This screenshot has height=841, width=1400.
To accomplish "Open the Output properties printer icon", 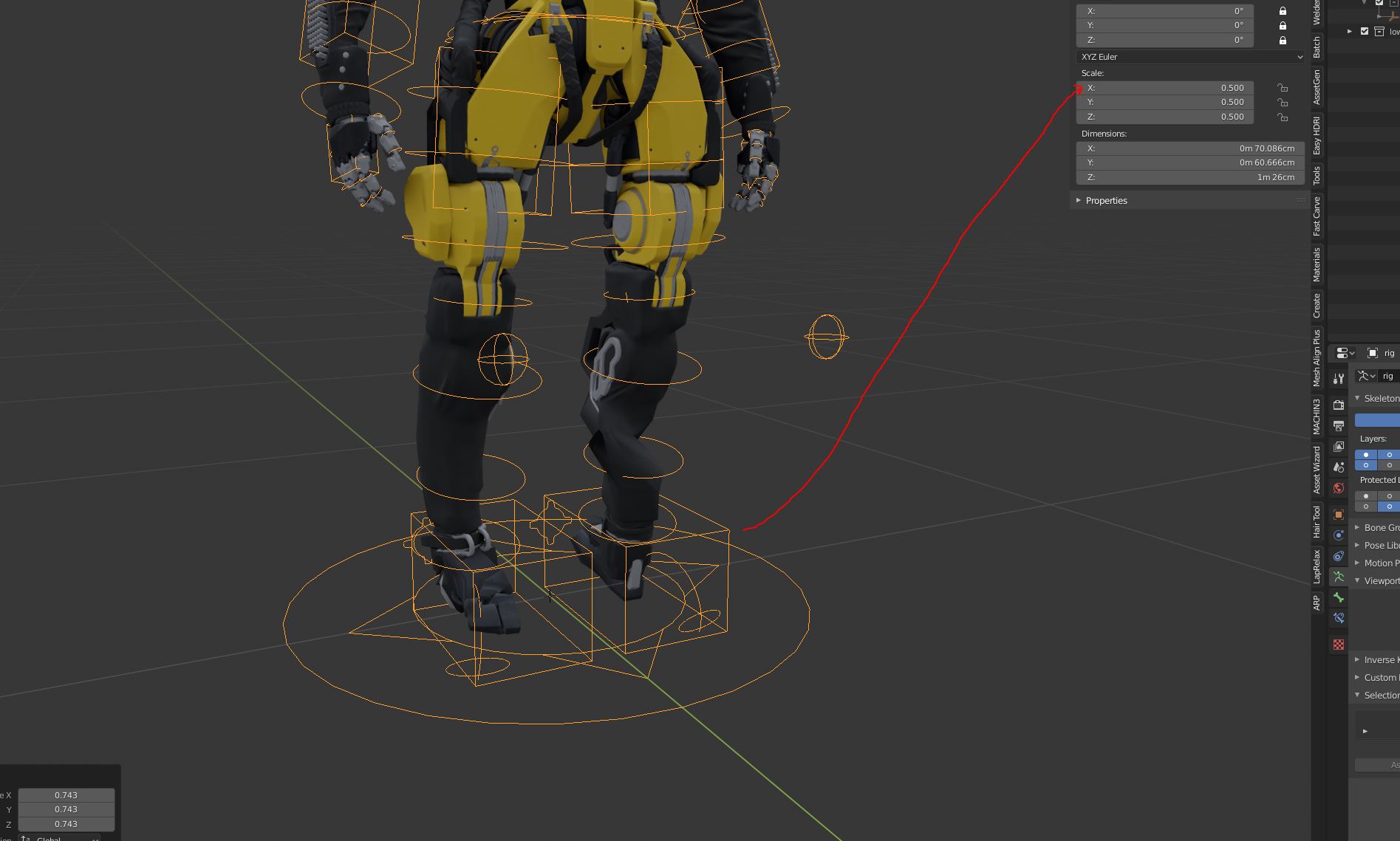I will tap(1339, 426).
